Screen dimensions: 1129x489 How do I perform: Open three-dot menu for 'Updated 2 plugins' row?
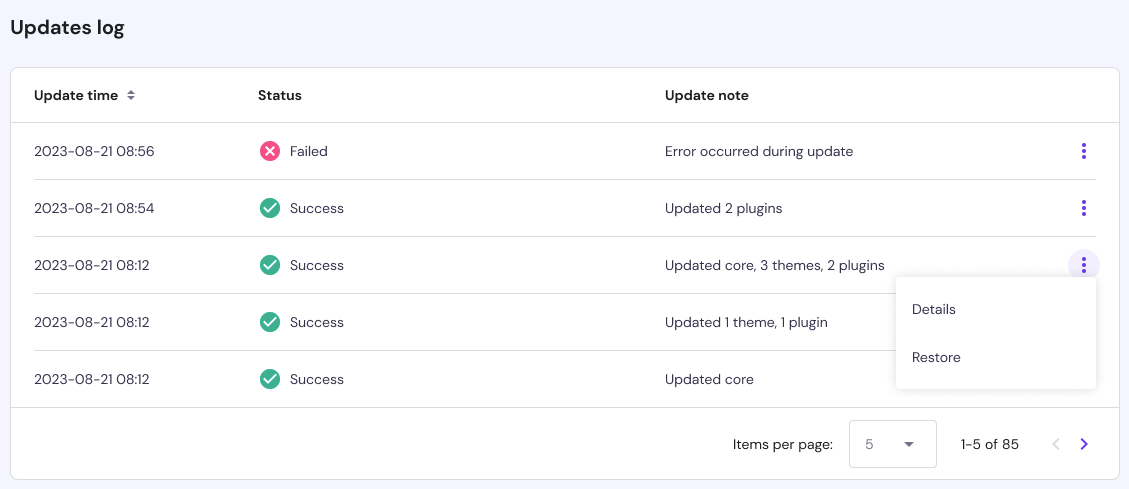point(1083,209)
